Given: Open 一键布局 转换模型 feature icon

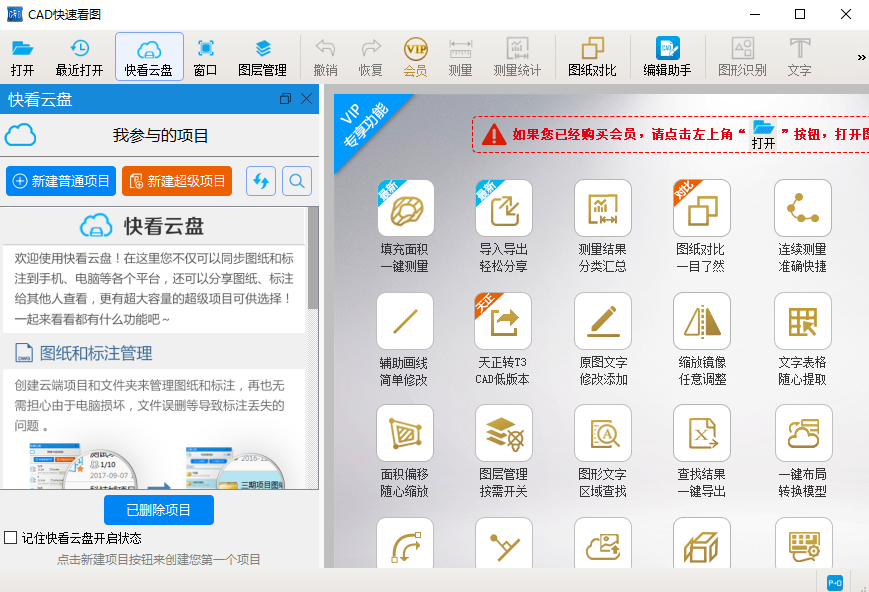Looking at the screenshot, I should tap(804, 433).
